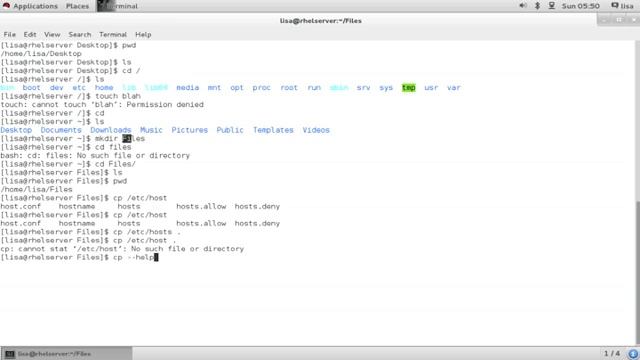Click 'etc' directory in root listing

(79, 88)
